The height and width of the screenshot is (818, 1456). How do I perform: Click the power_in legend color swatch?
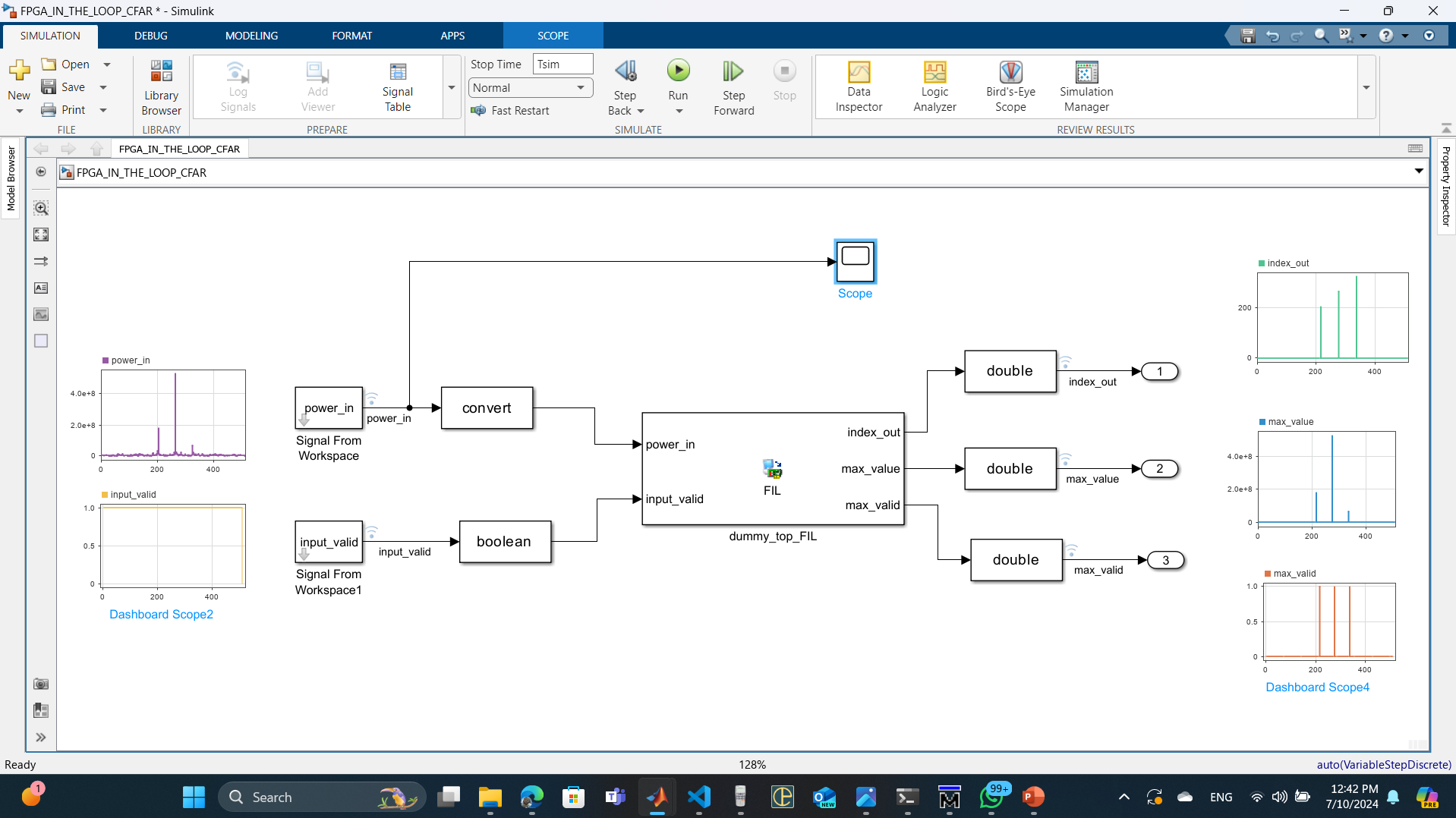click(x=106, y=360)
